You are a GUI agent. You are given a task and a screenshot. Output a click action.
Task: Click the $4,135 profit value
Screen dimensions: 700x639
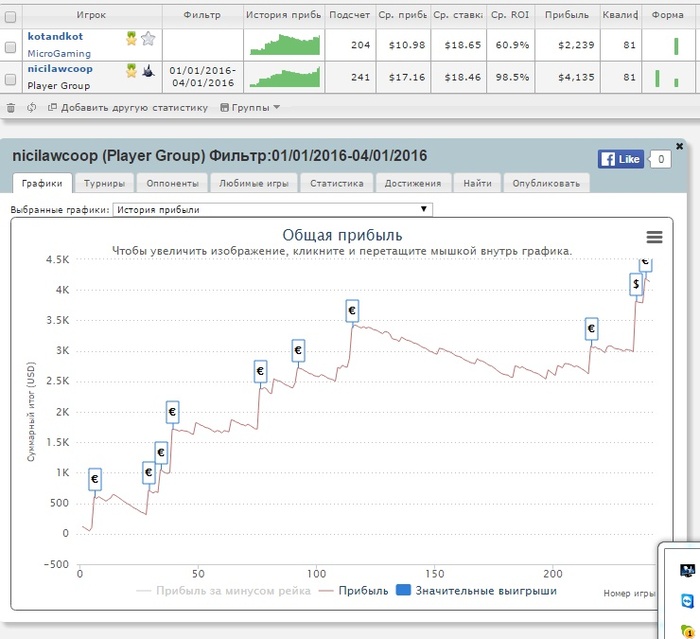coord(576,77)
